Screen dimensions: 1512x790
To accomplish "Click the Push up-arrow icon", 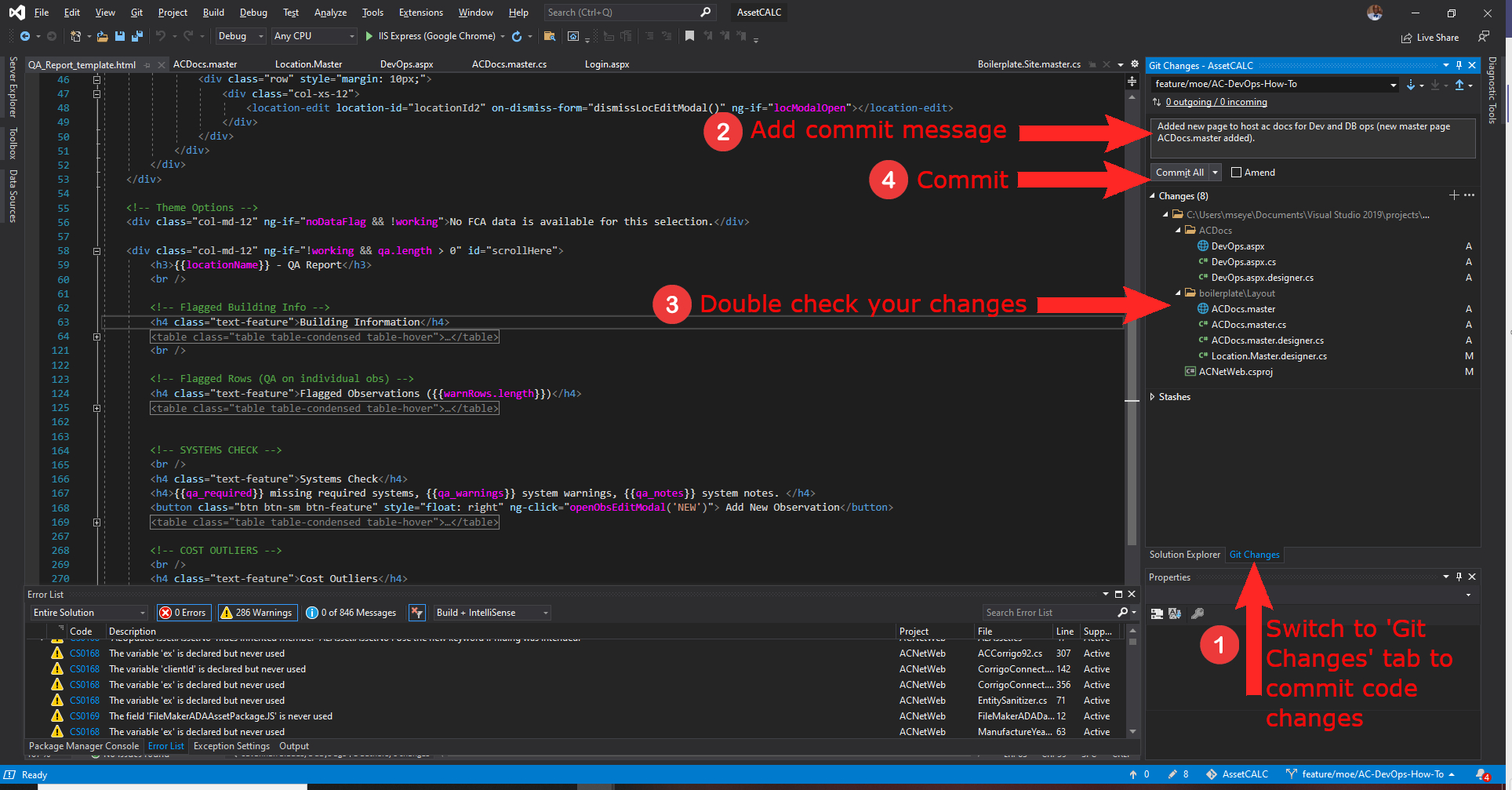I will [x=1459, y=85].
